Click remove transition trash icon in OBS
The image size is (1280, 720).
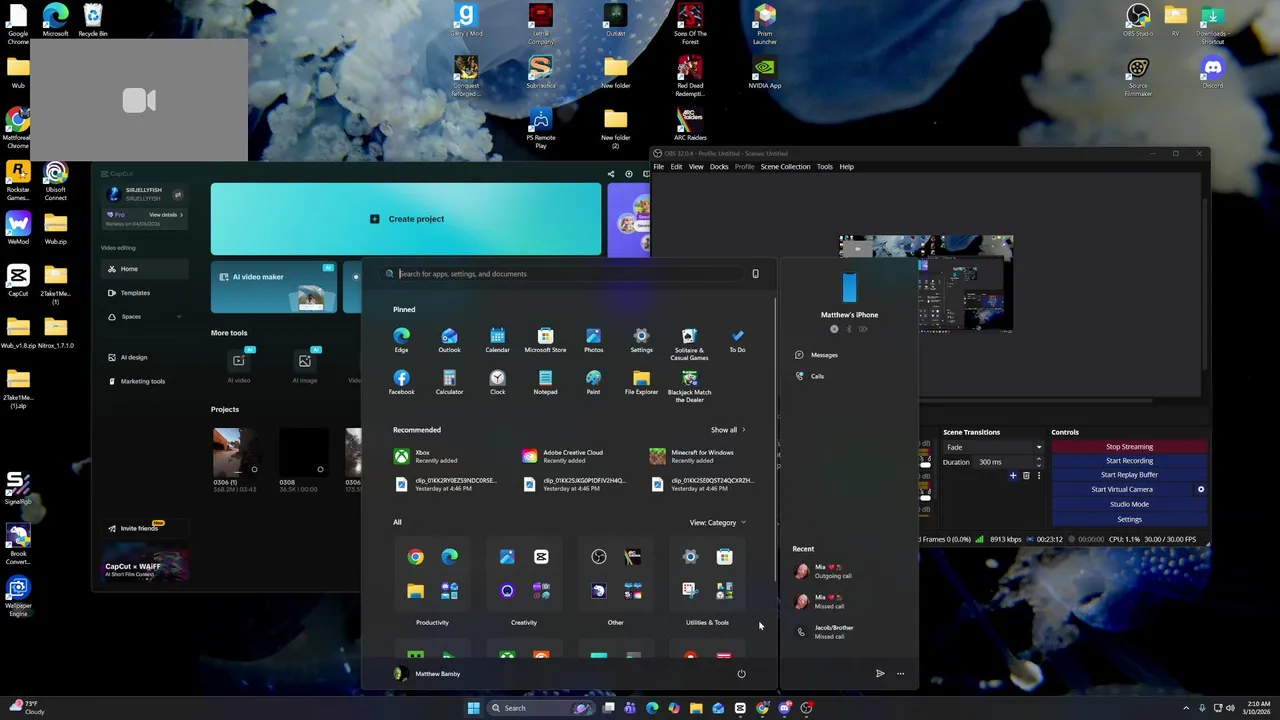(x=1026, y=476)
